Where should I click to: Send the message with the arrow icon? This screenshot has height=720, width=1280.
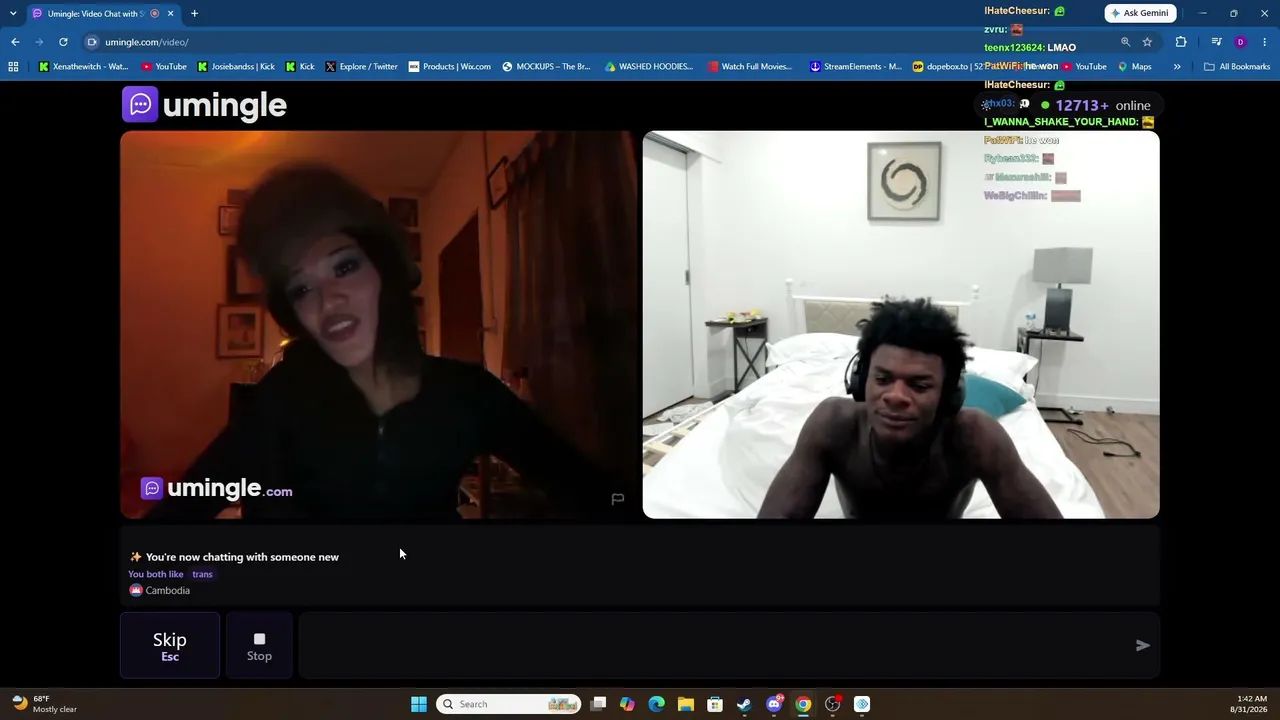pos(1143,646)
